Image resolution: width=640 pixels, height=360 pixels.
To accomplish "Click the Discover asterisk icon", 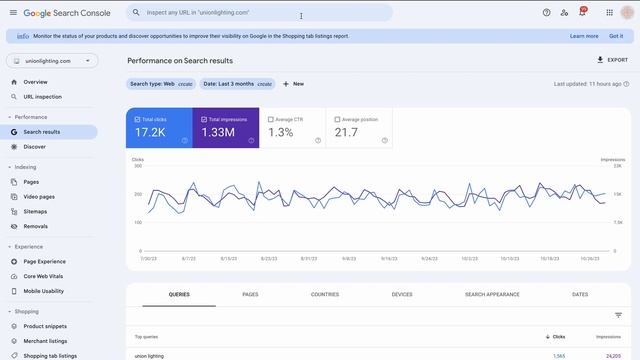I will [x=14, y=147].
